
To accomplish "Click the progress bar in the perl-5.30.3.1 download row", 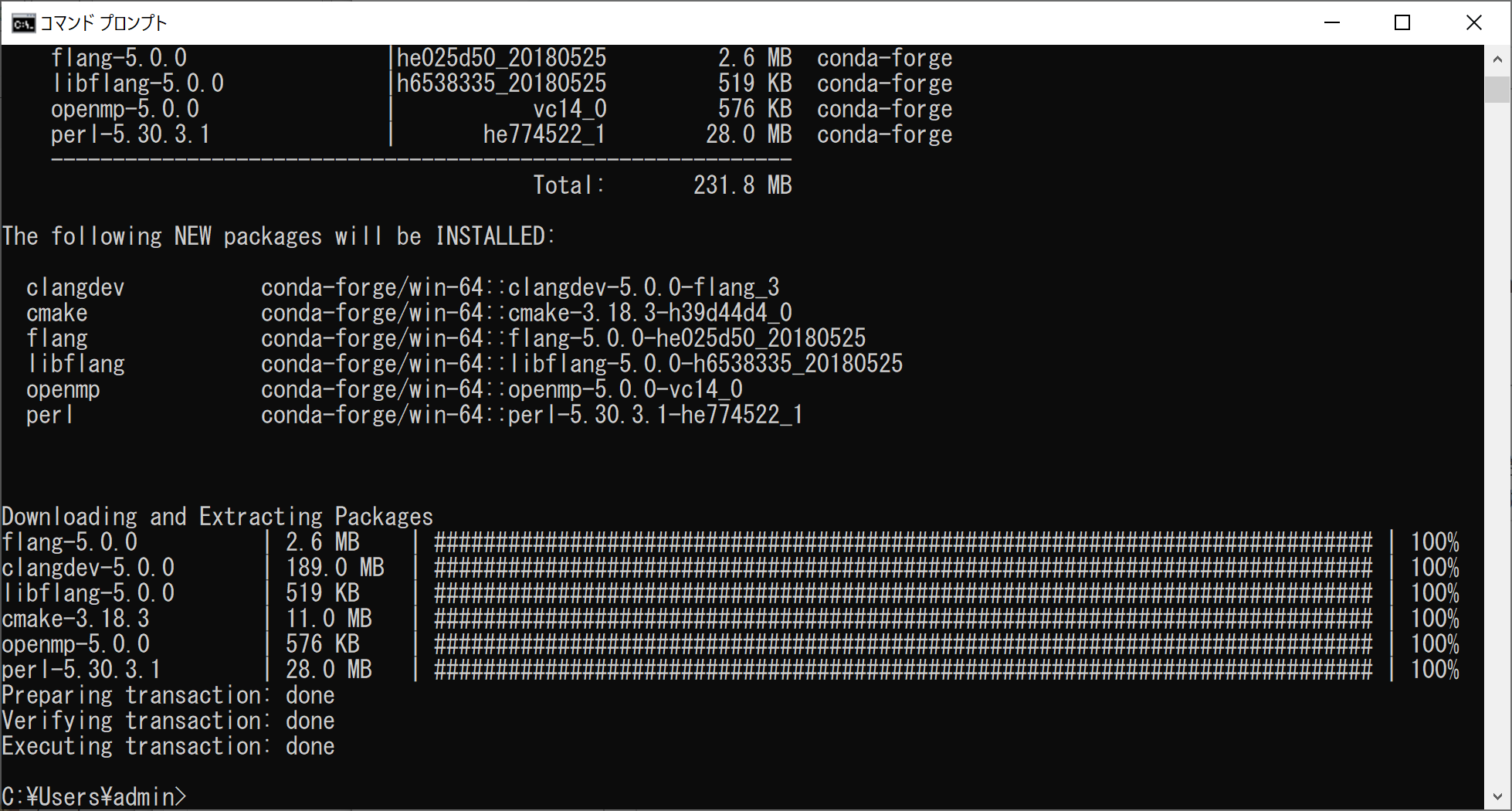I will tap(903, 670).
